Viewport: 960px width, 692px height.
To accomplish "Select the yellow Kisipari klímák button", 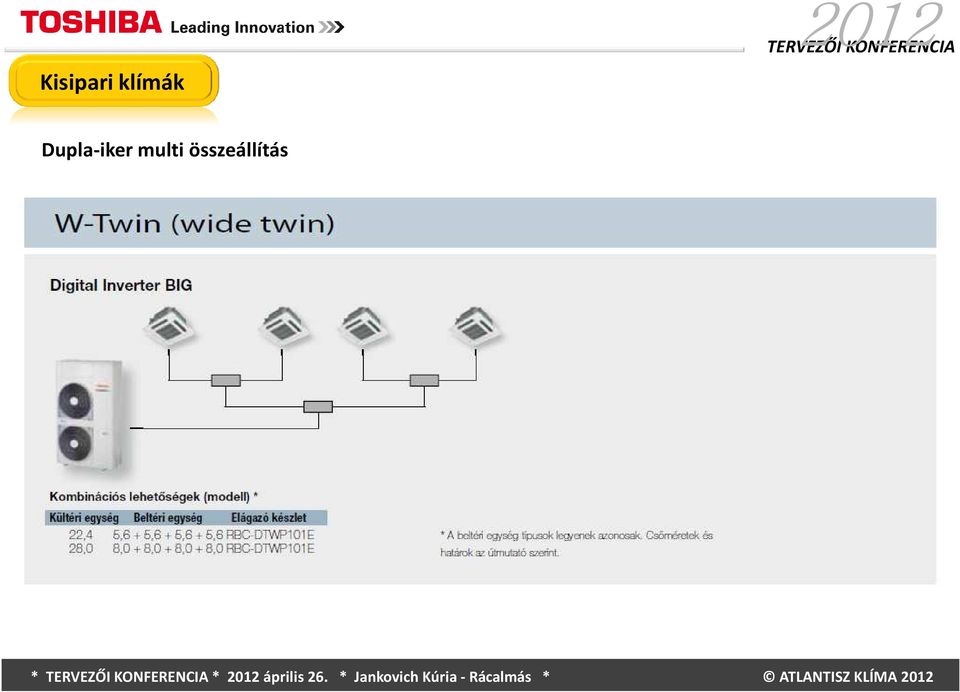I will click(x=113, y=81).
